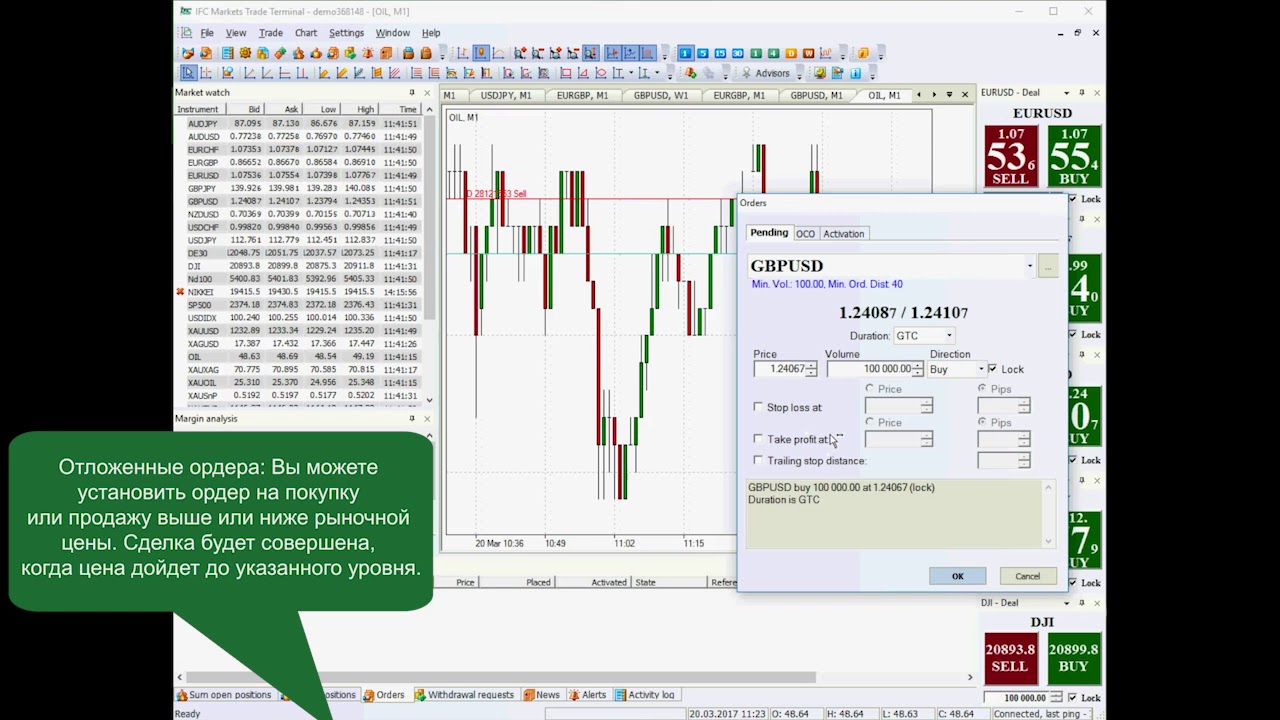The height and width of the screenshot is (720, 1280).
Task: Select the green 4-hour timeframe icon
Action: (x=774, y=53)
